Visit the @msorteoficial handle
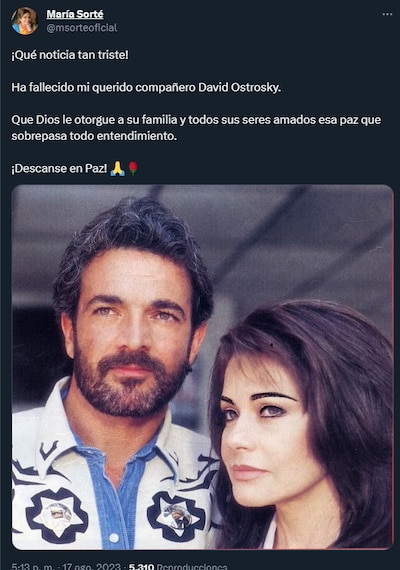The width and height of the screenshot is (400, 570). coord(82,28)
